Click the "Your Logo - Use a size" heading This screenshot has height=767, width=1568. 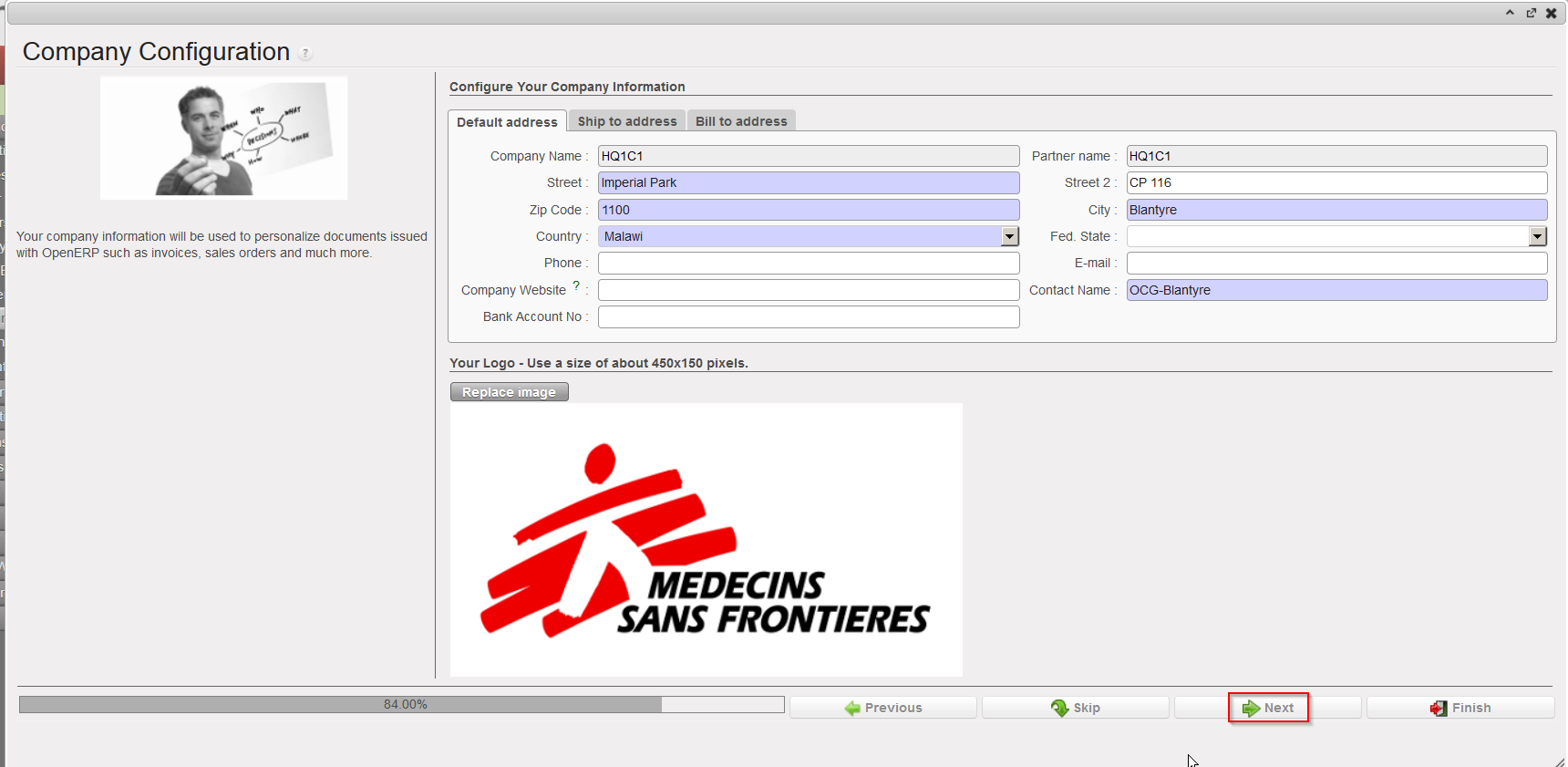(x=599, y=363)
